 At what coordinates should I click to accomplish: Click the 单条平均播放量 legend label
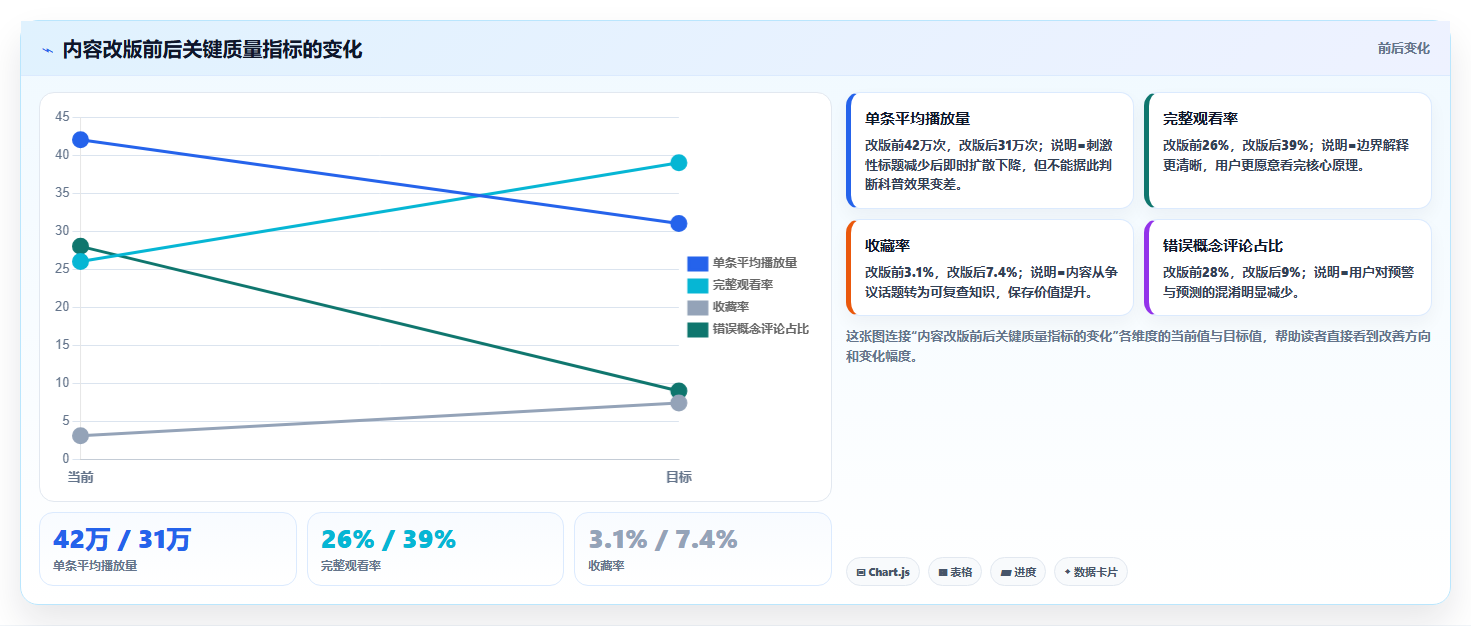pos(755,263)
